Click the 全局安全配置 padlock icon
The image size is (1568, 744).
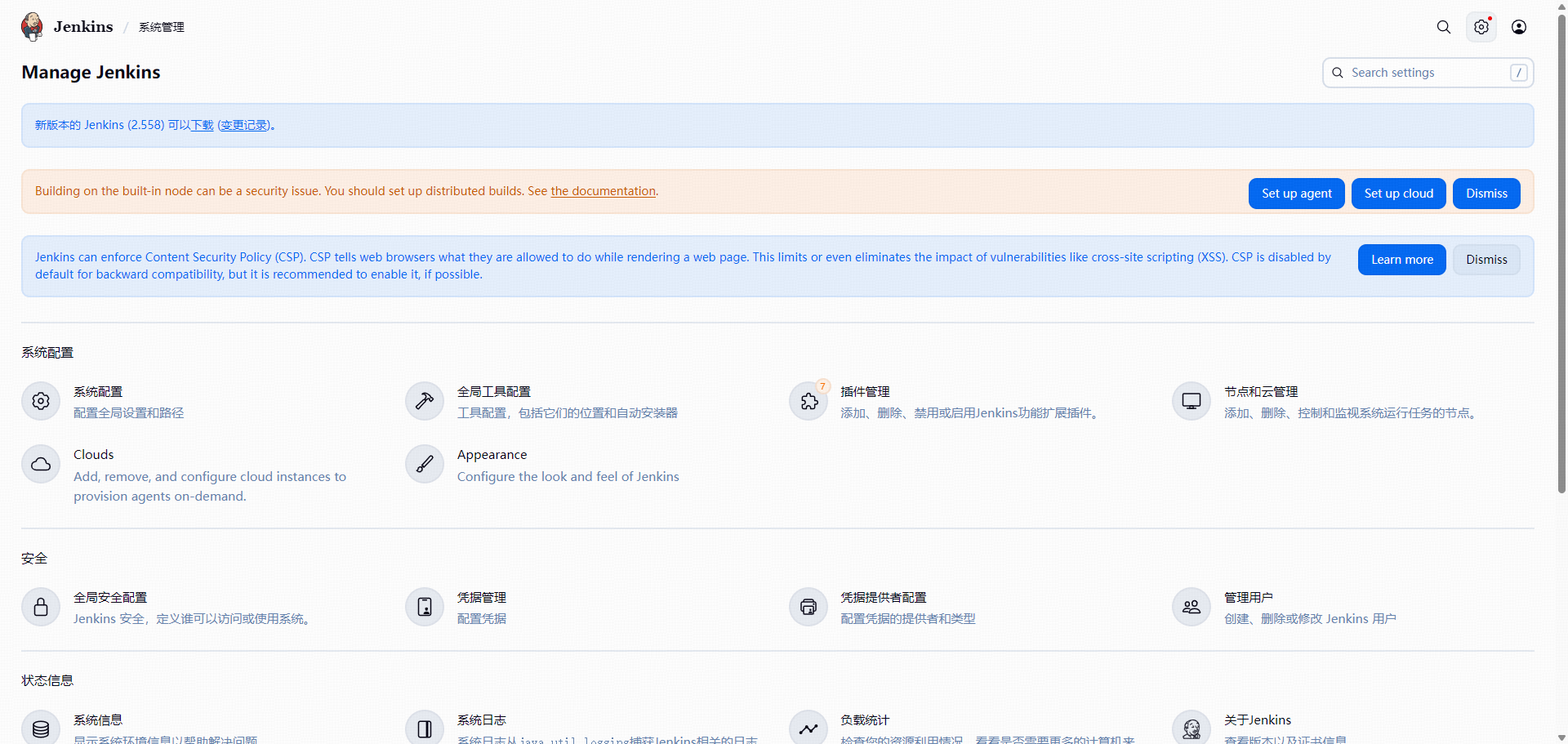tap(41, 607)
